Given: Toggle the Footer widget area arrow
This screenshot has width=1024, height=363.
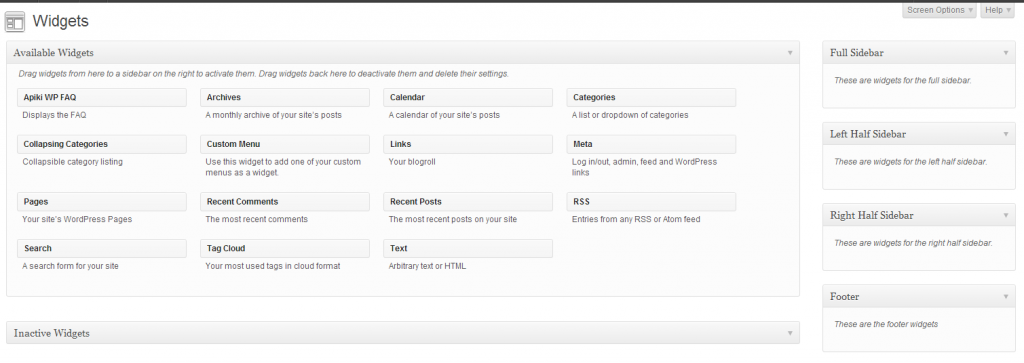Looking at the screenshot, I should (x=1006, y=297).
